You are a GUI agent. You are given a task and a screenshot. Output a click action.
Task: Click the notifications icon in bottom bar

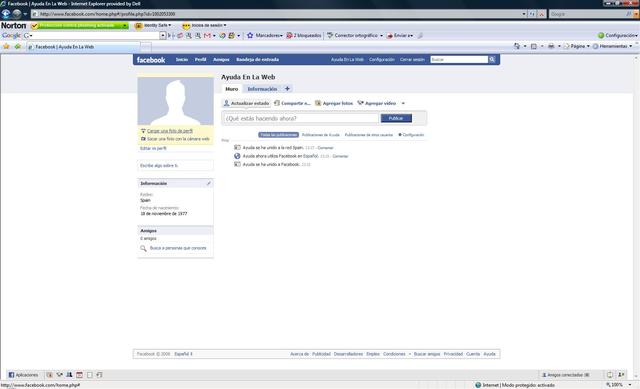tap(610, 375)
